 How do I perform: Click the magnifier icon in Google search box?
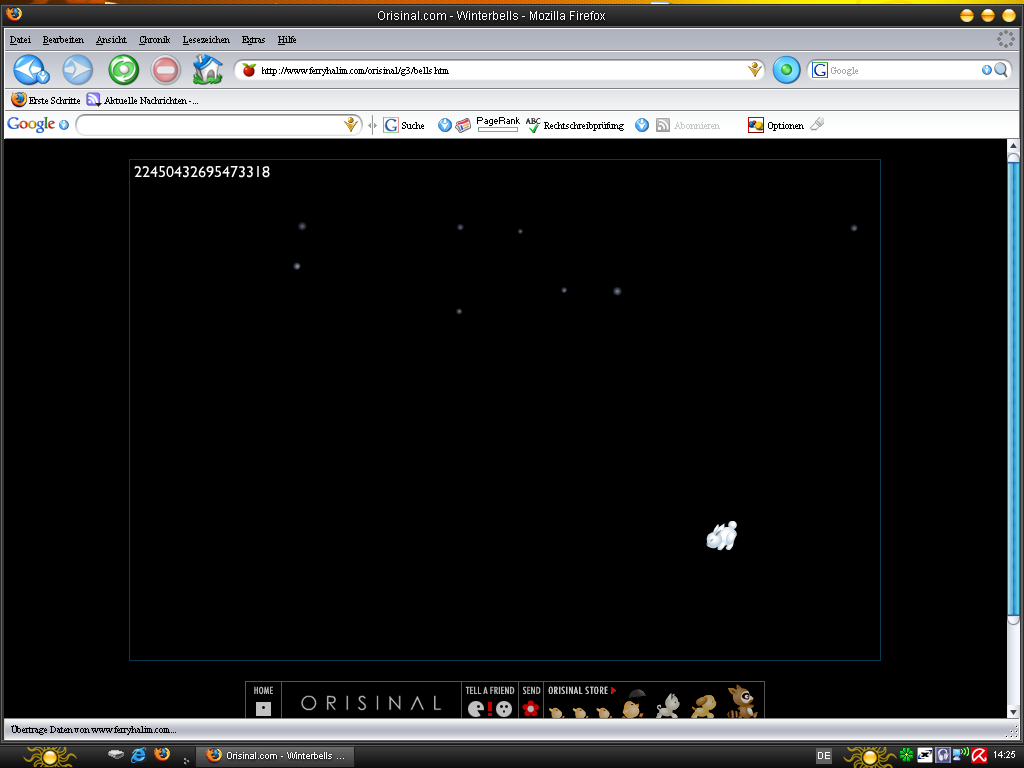[x=1000, y=70]
